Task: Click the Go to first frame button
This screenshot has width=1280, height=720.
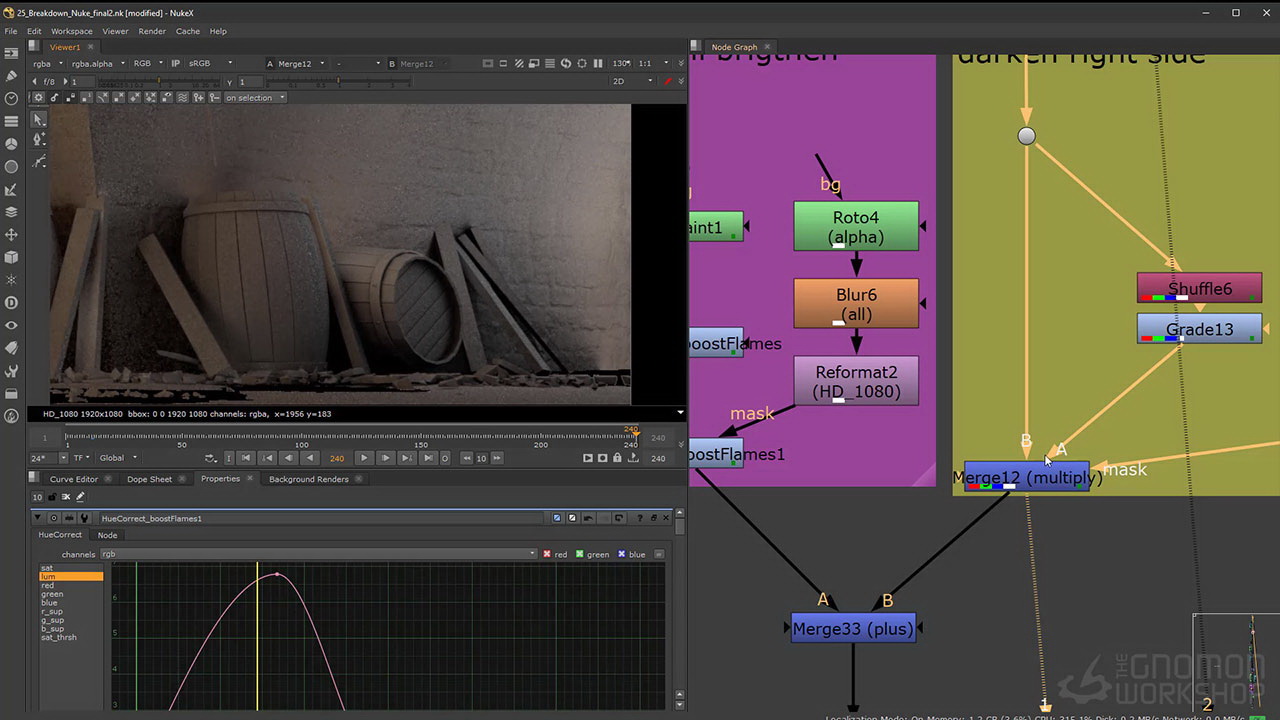Action: click(245, 458)
